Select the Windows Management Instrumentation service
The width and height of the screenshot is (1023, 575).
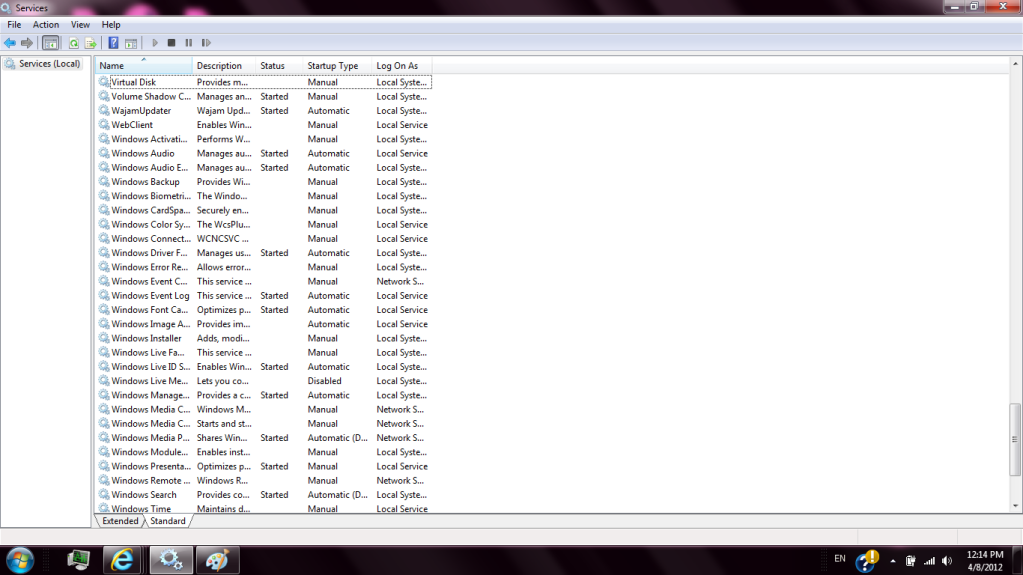click(151, 396)
